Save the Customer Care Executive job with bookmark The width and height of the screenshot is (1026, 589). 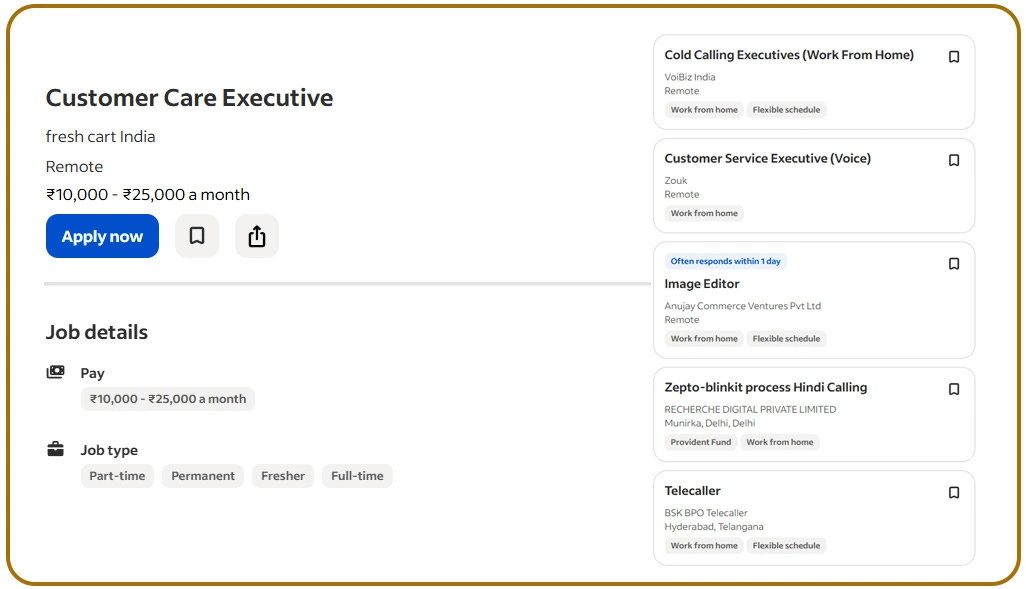pos(197,236)
